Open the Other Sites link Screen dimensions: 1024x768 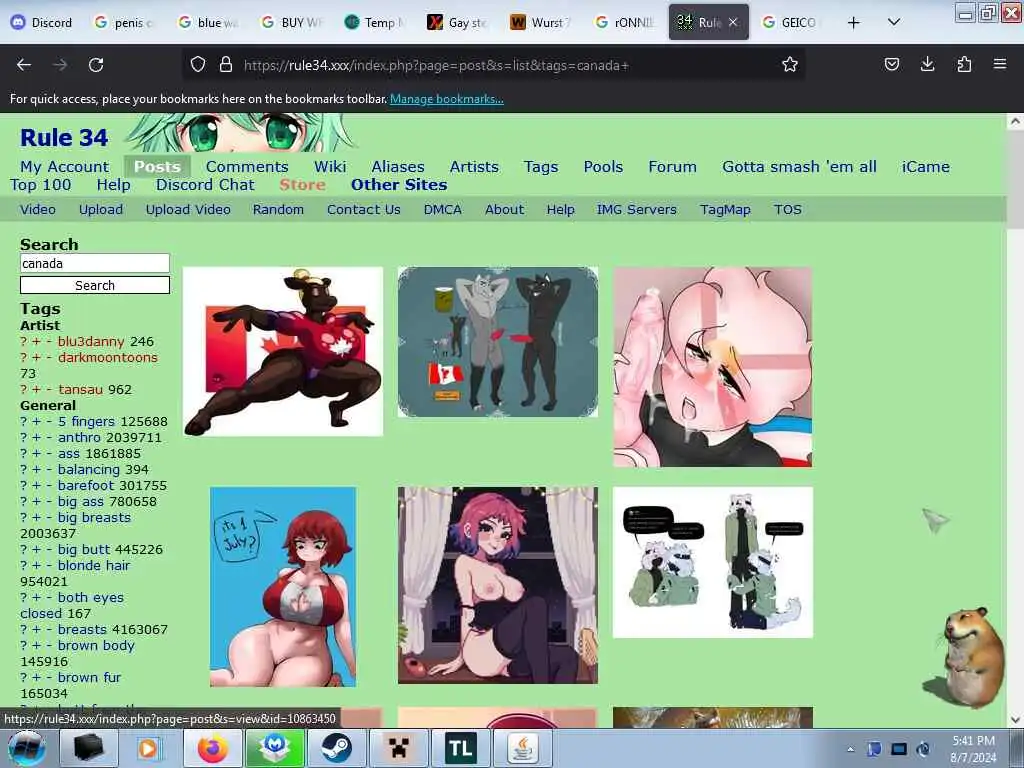pyautogui.click(x=399, y=185)
